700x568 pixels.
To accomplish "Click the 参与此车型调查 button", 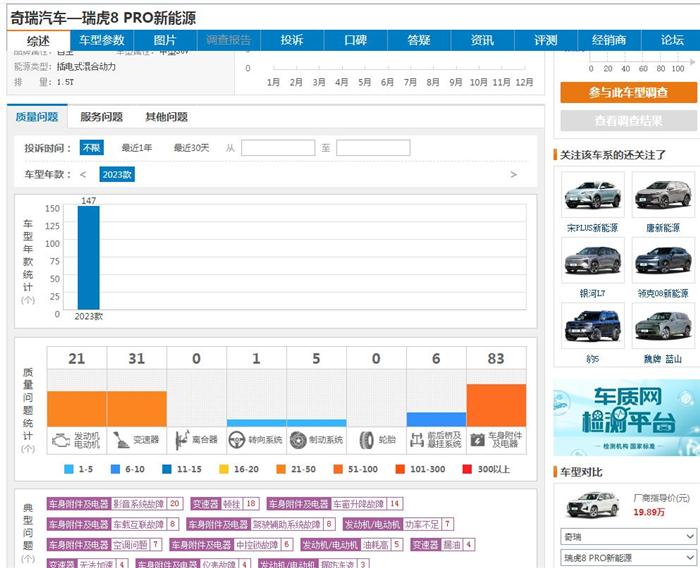I will pyautogui.click(x=629, y=92).
